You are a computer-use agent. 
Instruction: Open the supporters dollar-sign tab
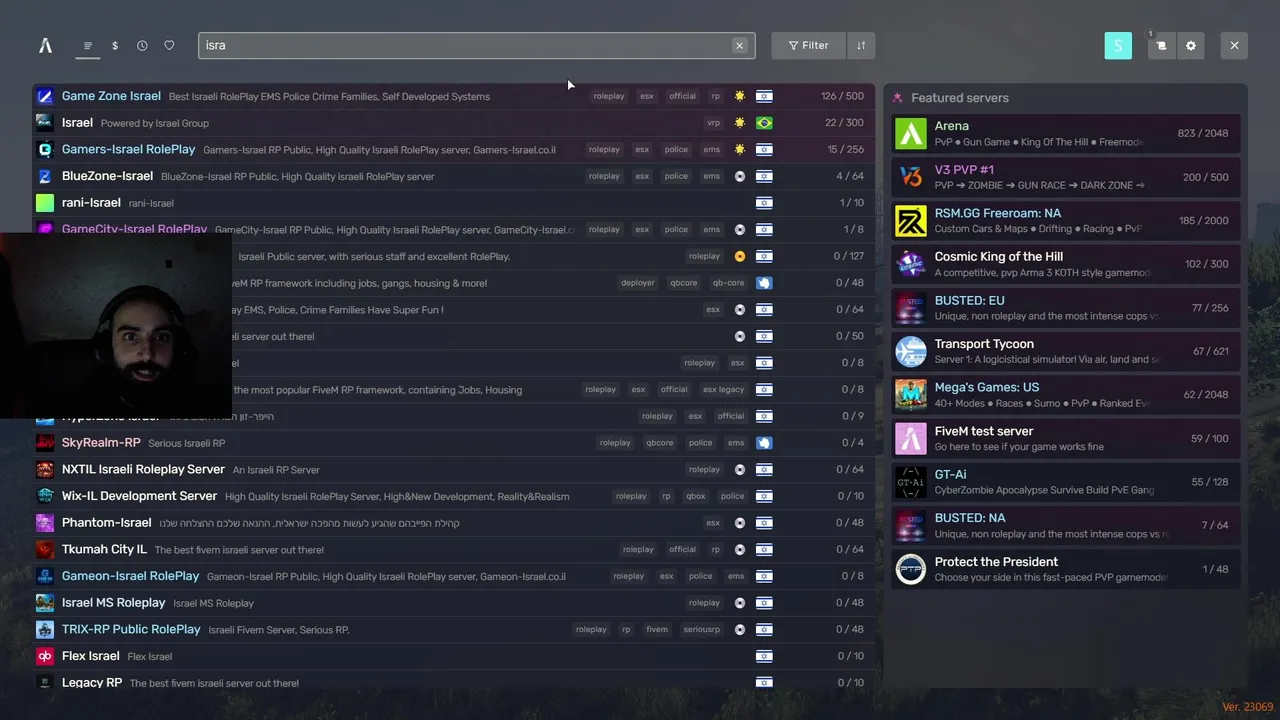pos(115,46)
